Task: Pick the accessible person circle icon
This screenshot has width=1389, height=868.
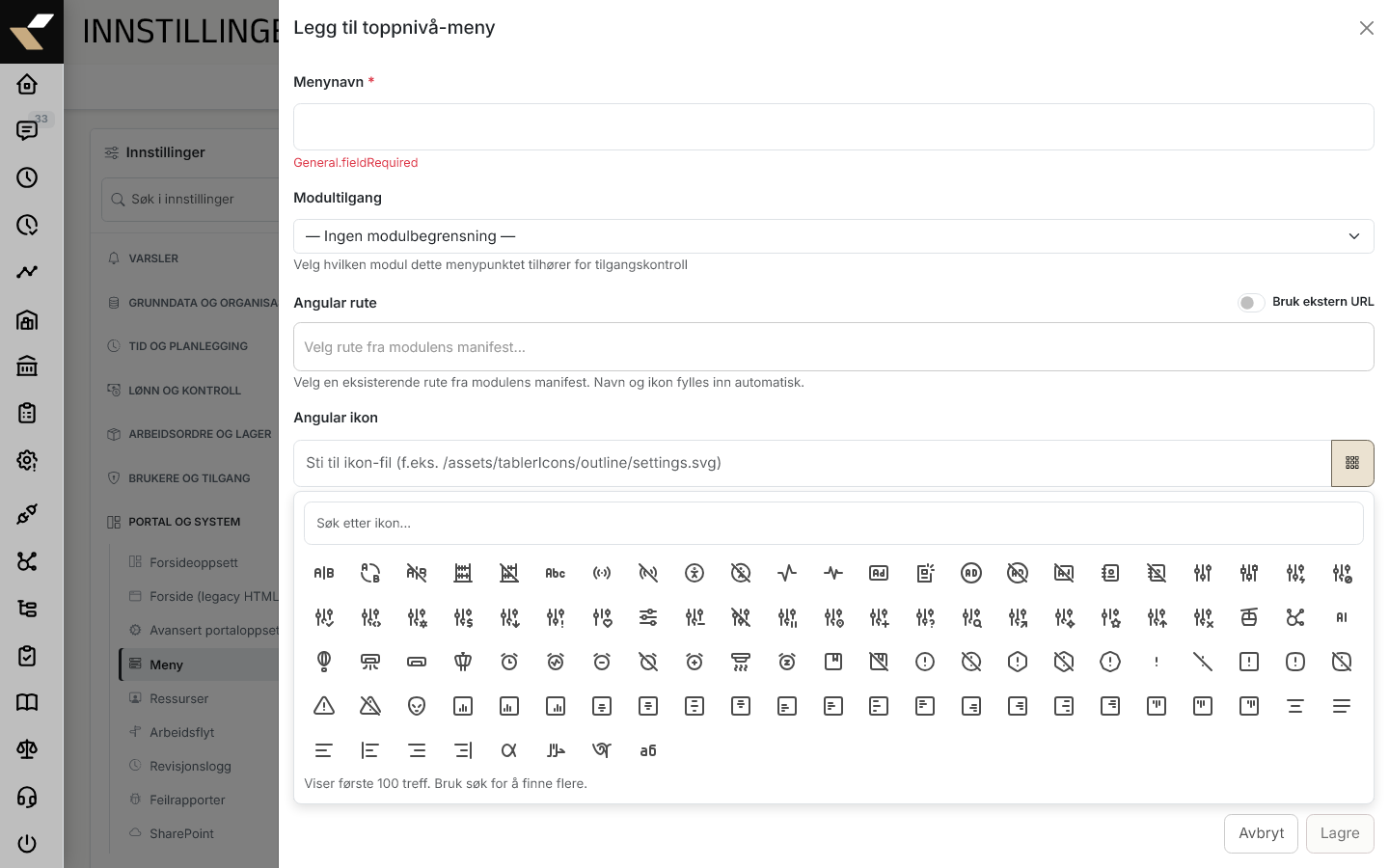Action: 694,573
